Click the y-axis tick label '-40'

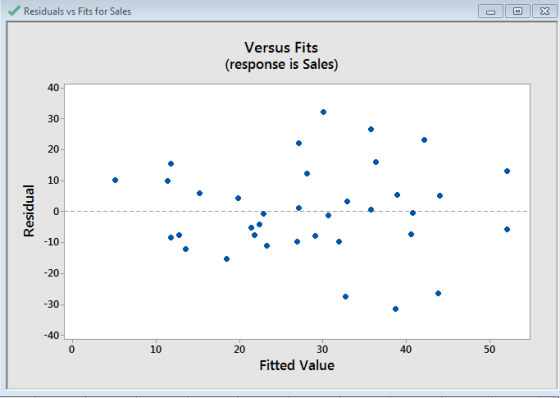(x=51, y=335)
